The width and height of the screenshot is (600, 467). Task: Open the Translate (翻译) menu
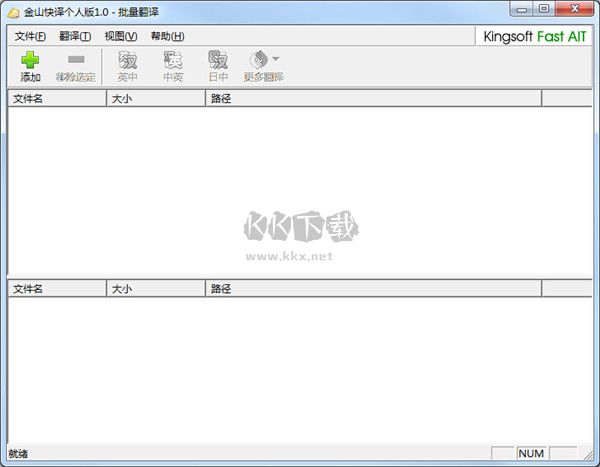click(75, 36)
